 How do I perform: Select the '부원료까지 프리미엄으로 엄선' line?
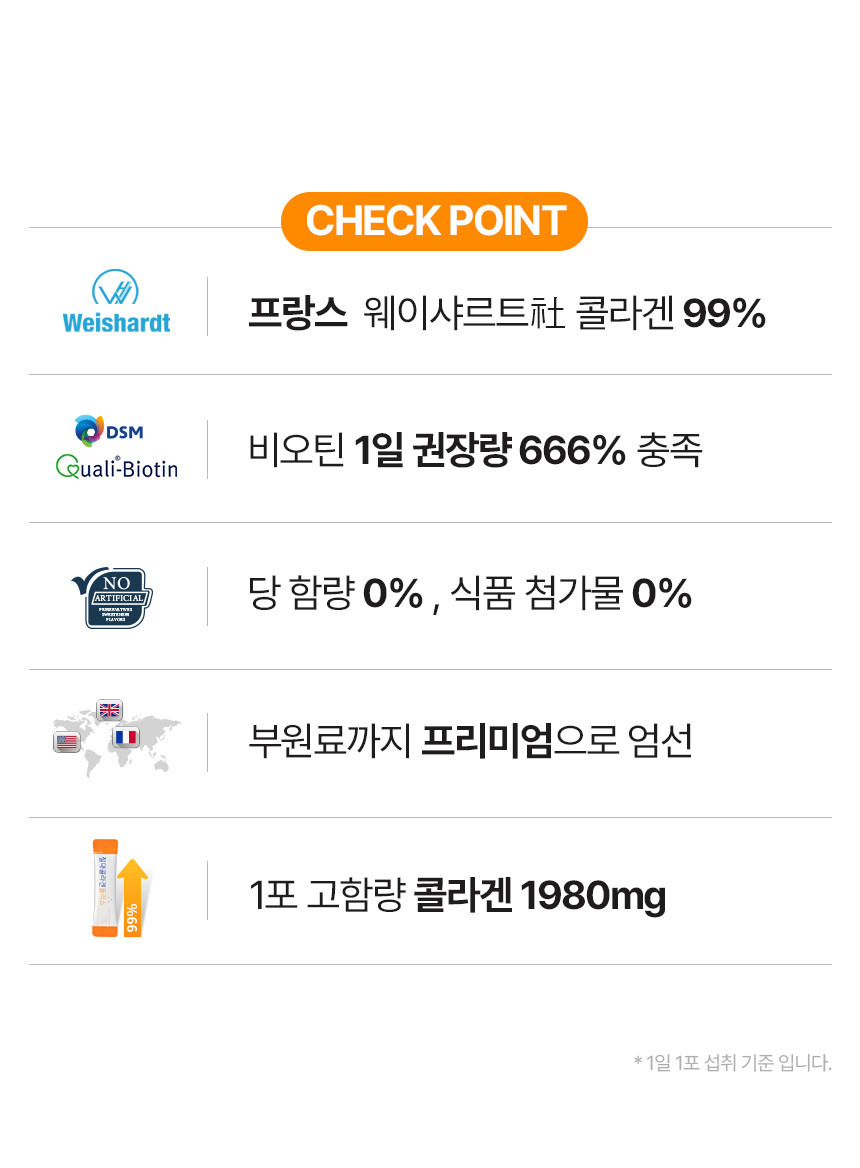pos(470,742)
